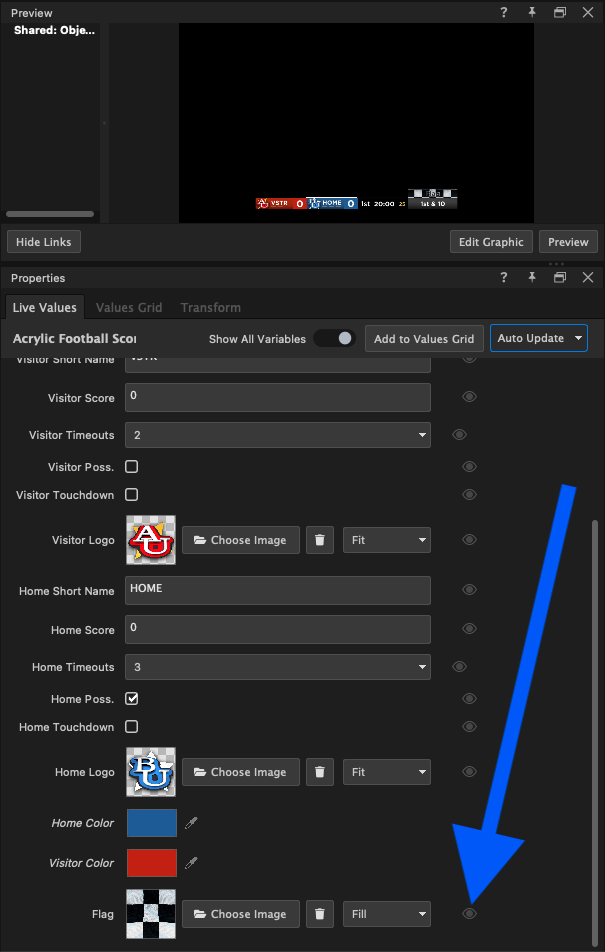Toggle Show All Variables switch
Viewport: 605px width, 952px height.
point(335,339)
